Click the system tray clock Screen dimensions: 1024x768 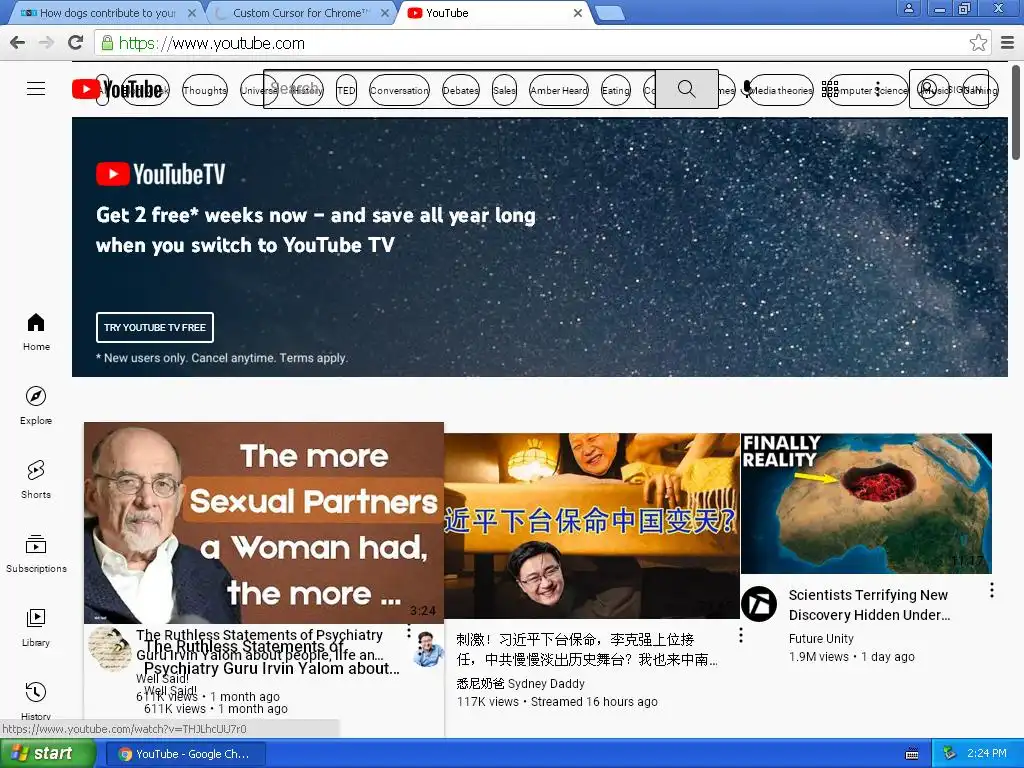click(x=987, y=753)
